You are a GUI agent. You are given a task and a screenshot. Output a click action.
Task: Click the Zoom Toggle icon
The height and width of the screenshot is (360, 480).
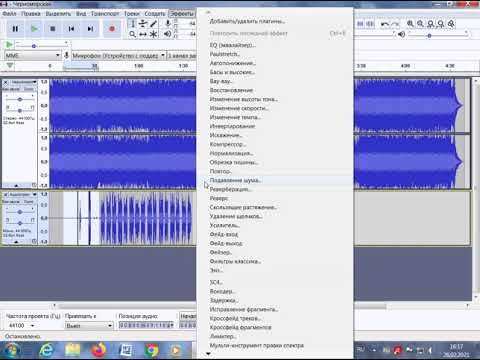451,24
